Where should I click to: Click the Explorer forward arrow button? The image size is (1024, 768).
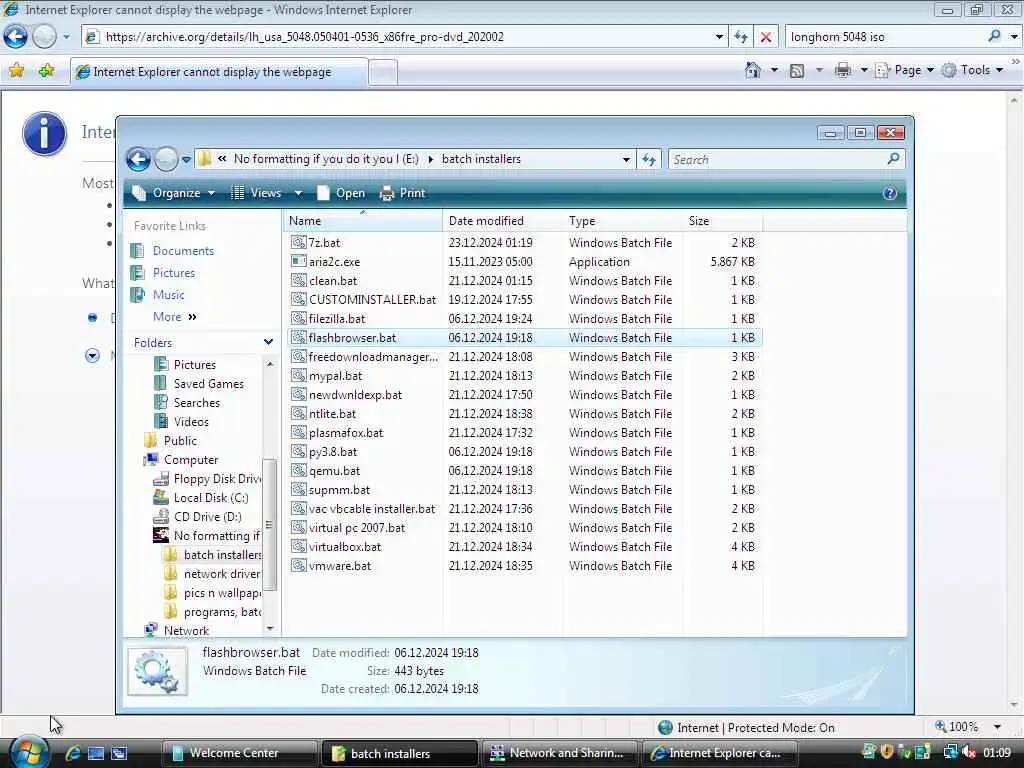tap(166, 159)
